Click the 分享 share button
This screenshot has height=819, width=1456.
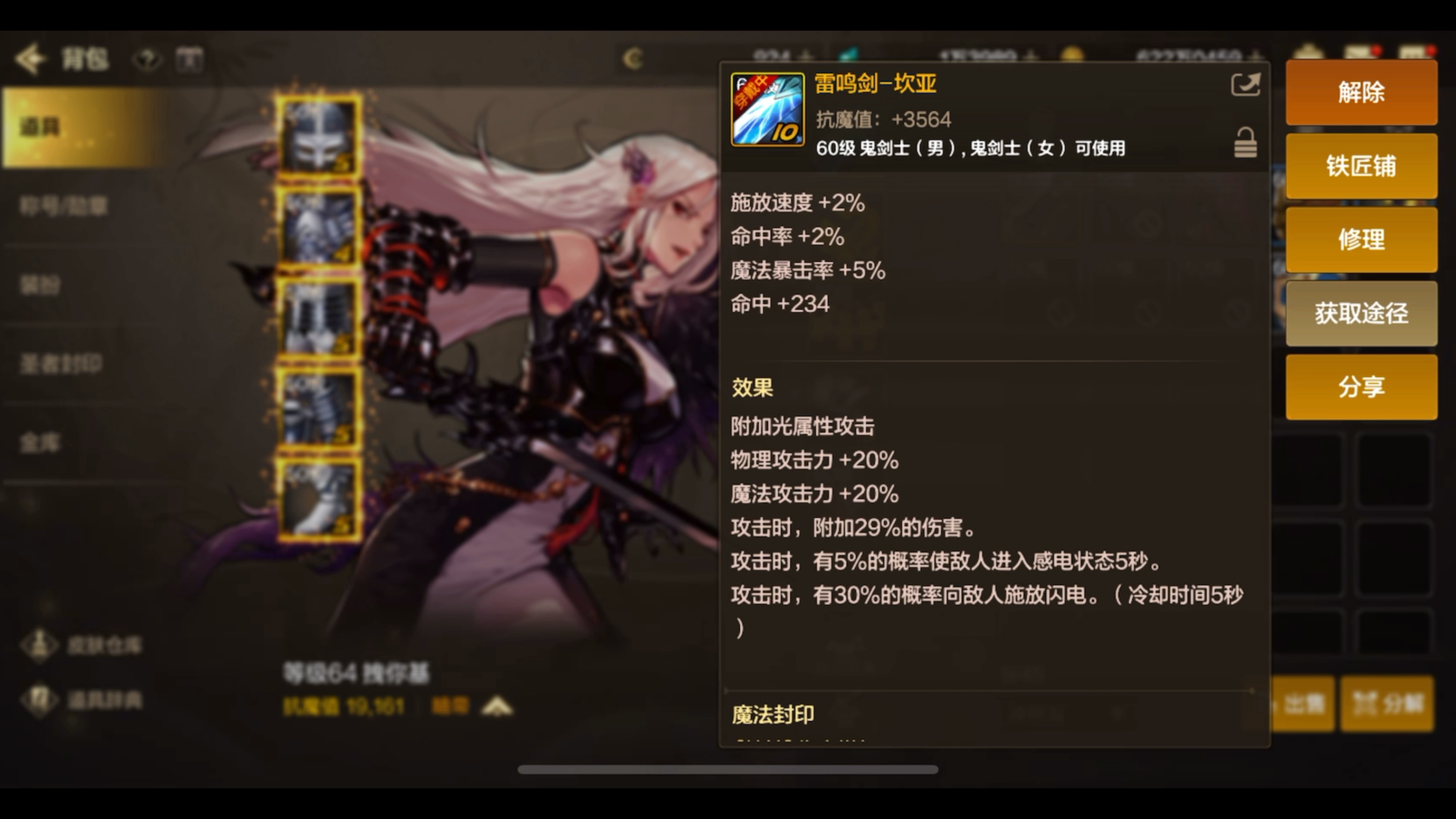click(x=1361, y=387)
